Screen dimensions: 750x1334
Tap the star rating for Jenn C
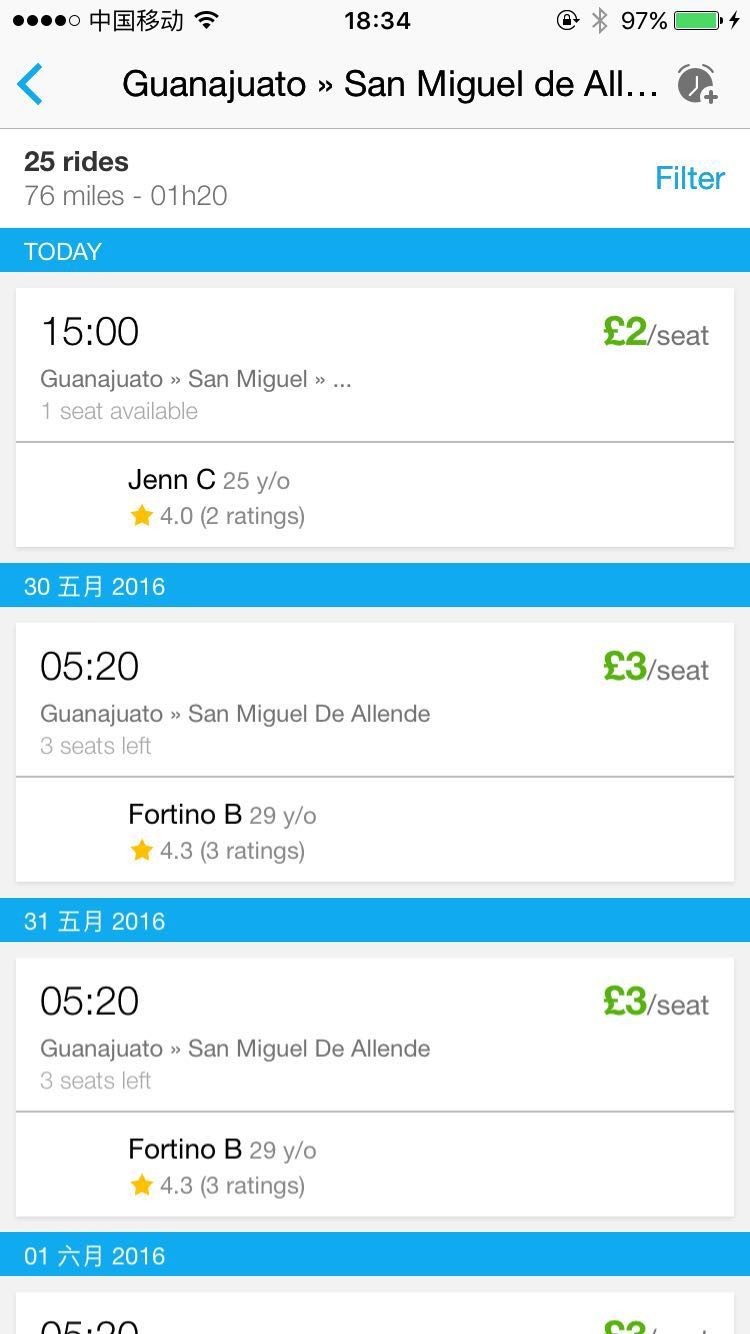pos(142,516)
